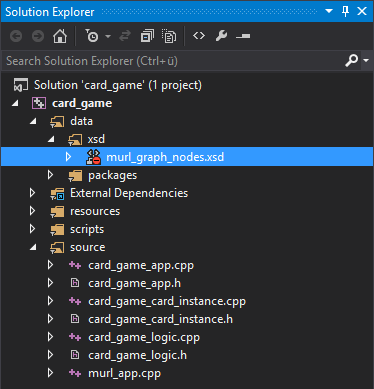Image resolution: width=374 pixels, height=389 pixels.
Task: Click into Search Solution Explorer field
Action: (173, 61)
